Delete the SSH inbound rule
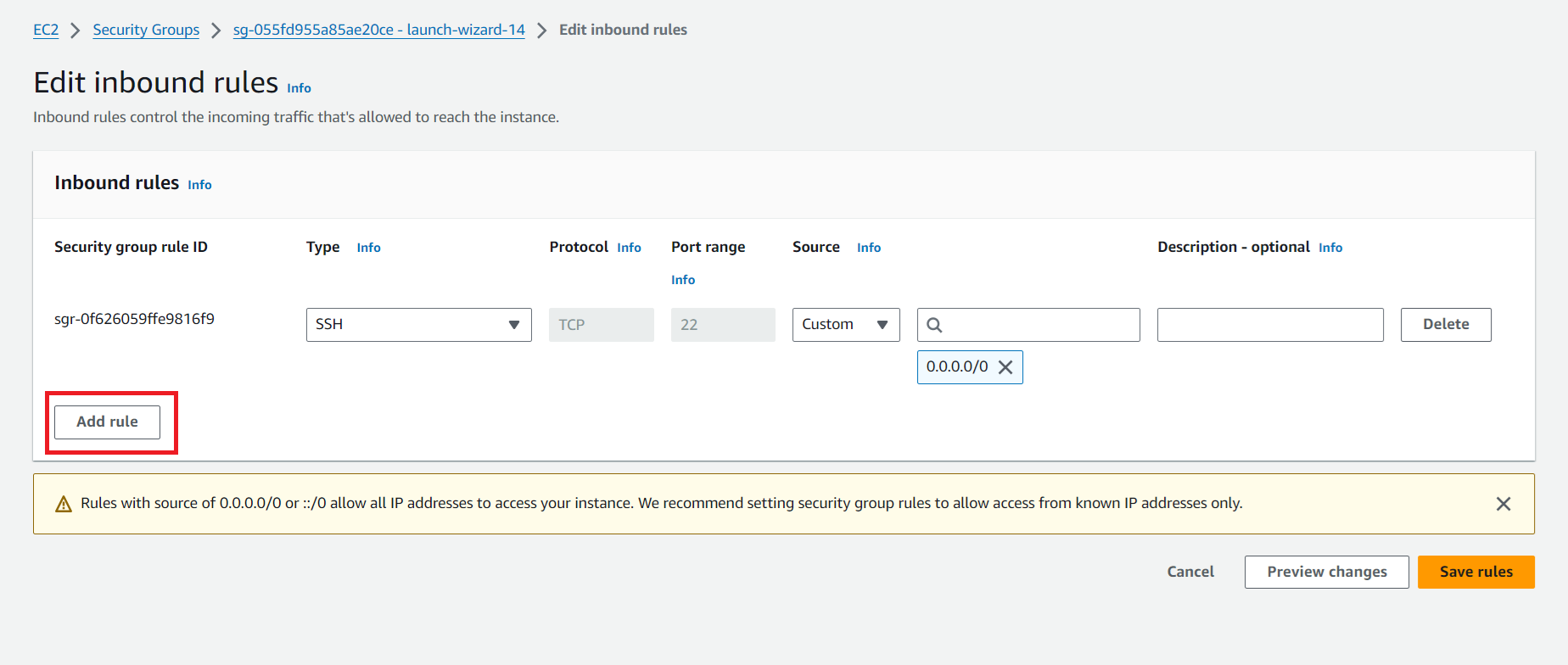The width and height of the screenshot is (1568, 665). (x=1445, y=325)
